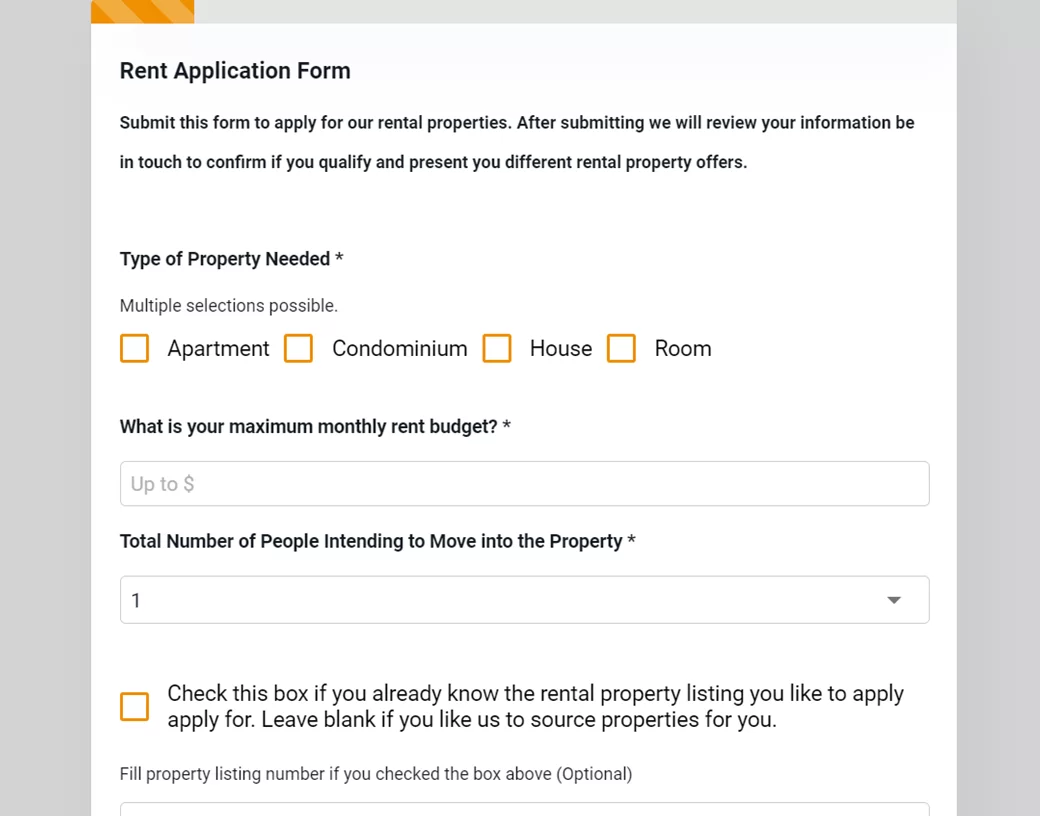This screenshot has height=816, width=1040.
Task: Click the Condominium label text
Action: (399, 349)
